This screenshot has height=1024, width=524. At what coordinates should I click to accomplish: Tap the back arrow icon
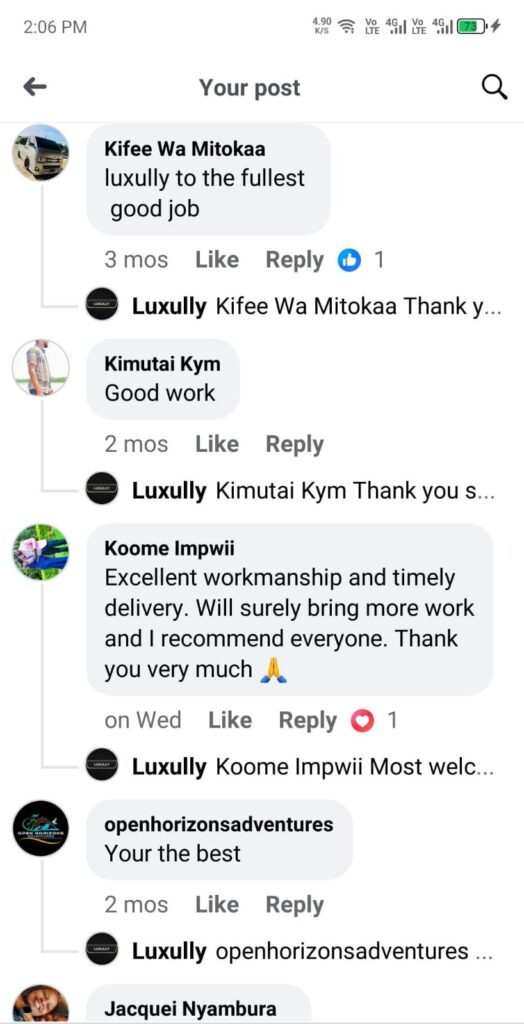pyautogui.click(x=35, y=87)
